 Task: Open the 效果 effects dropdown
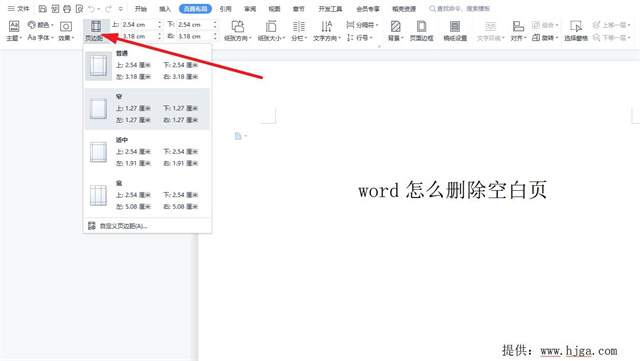coord(66,31)
